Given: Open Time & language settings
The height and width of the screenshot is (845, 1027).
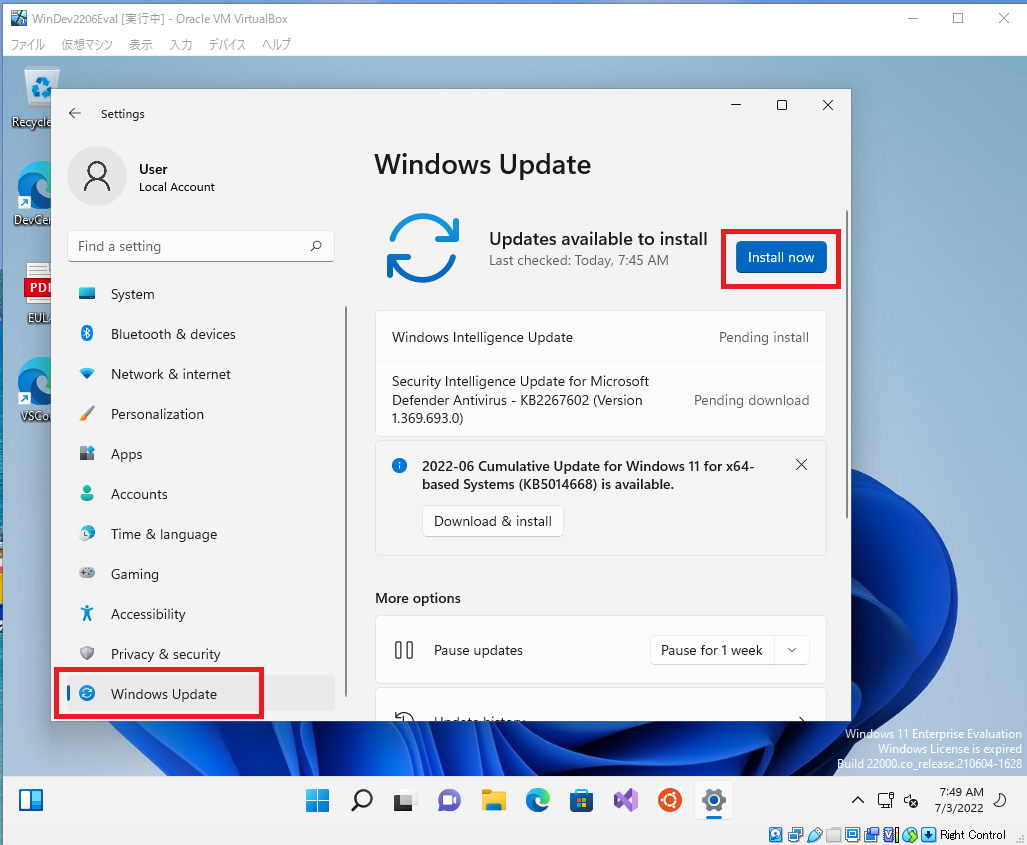Looking at the screenshot, I should (x=200, y=534).
